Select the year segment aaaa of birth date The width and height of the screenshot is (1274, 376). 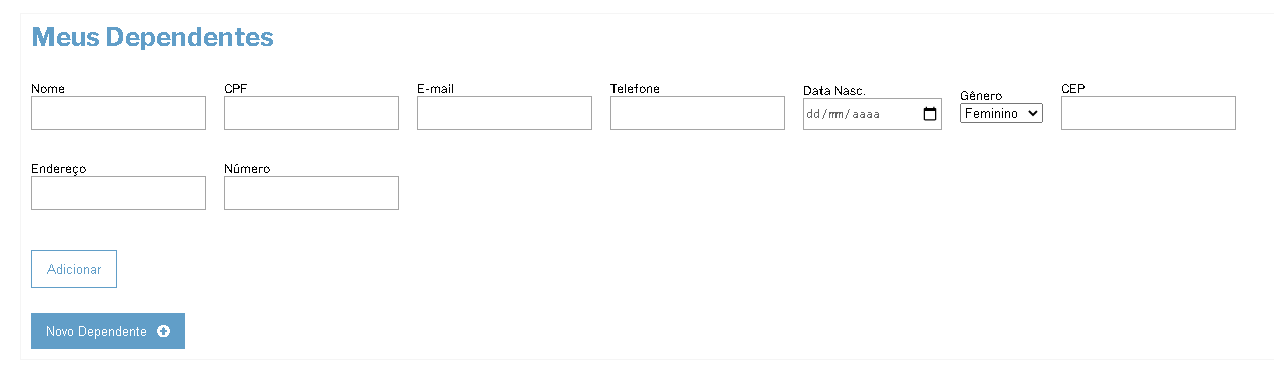tap(866, 114)
